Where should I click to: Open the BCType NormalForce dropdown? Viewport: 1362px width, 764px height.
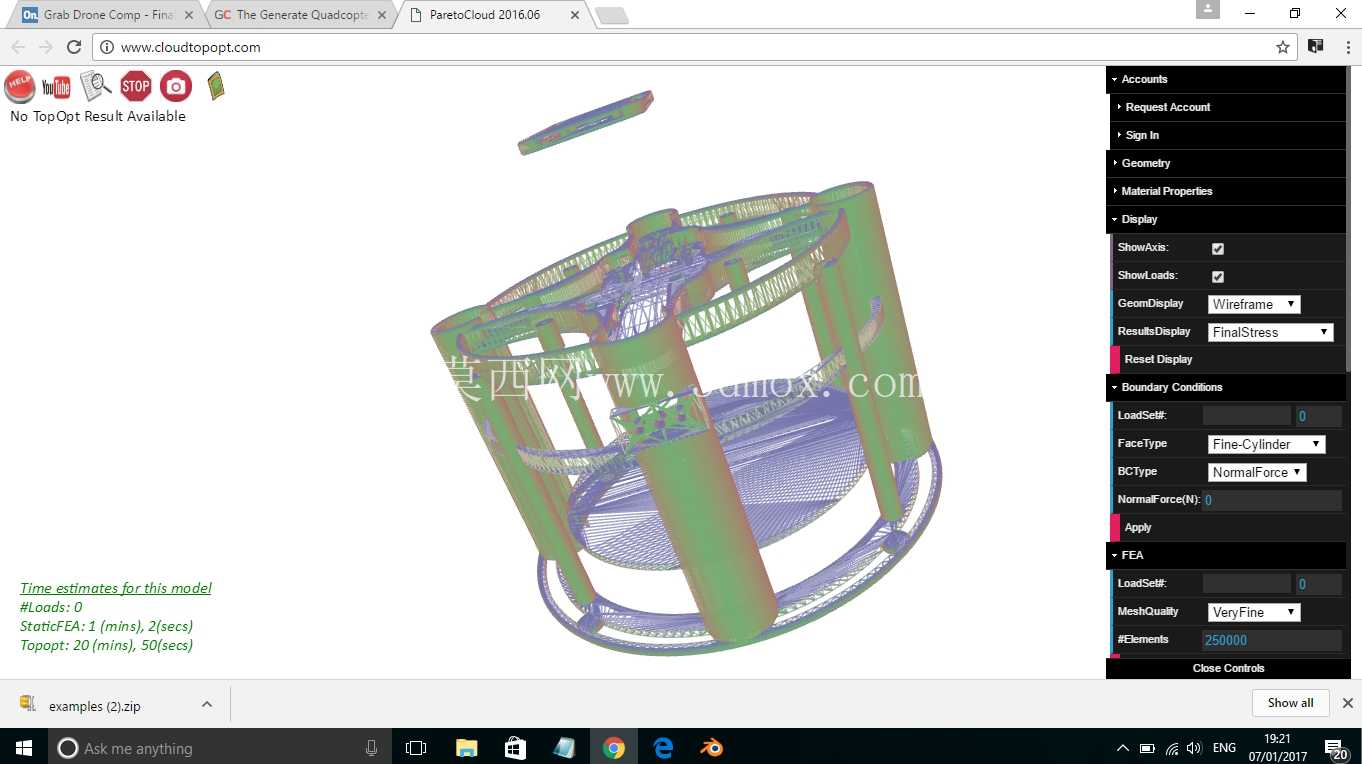(1257, 472)
